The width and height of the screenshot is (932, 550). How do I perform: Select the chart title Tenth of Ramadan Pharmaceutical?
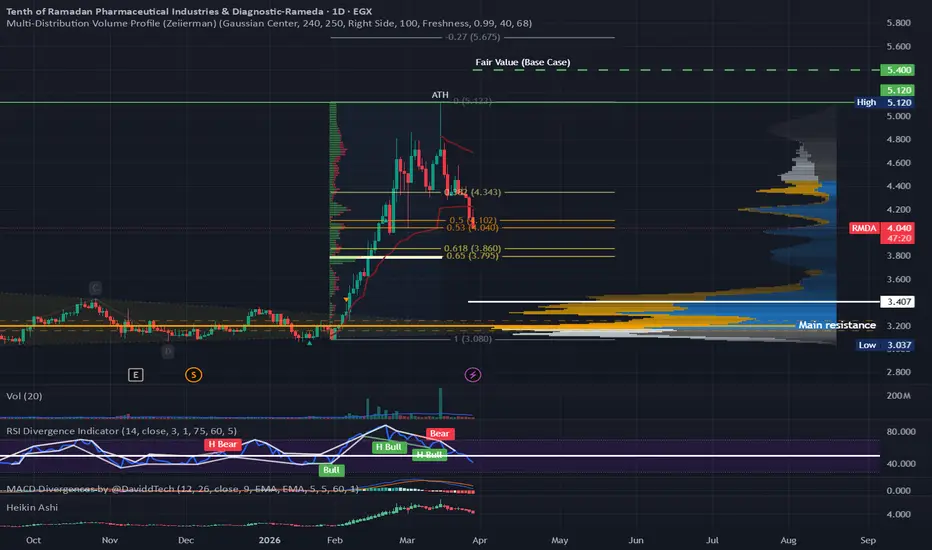click(189, 11)
